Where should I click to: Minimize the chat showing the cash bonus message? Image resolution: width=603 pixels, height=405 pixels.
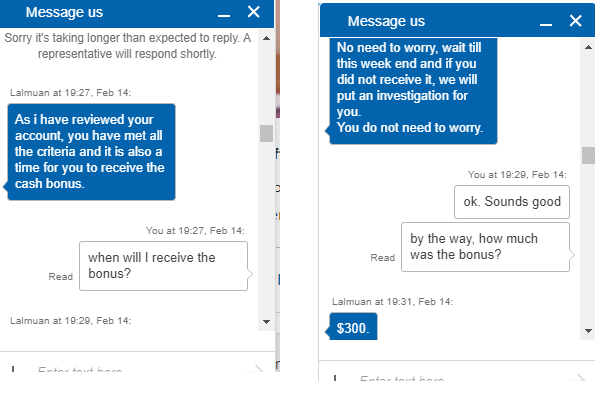tap(223, 13)
